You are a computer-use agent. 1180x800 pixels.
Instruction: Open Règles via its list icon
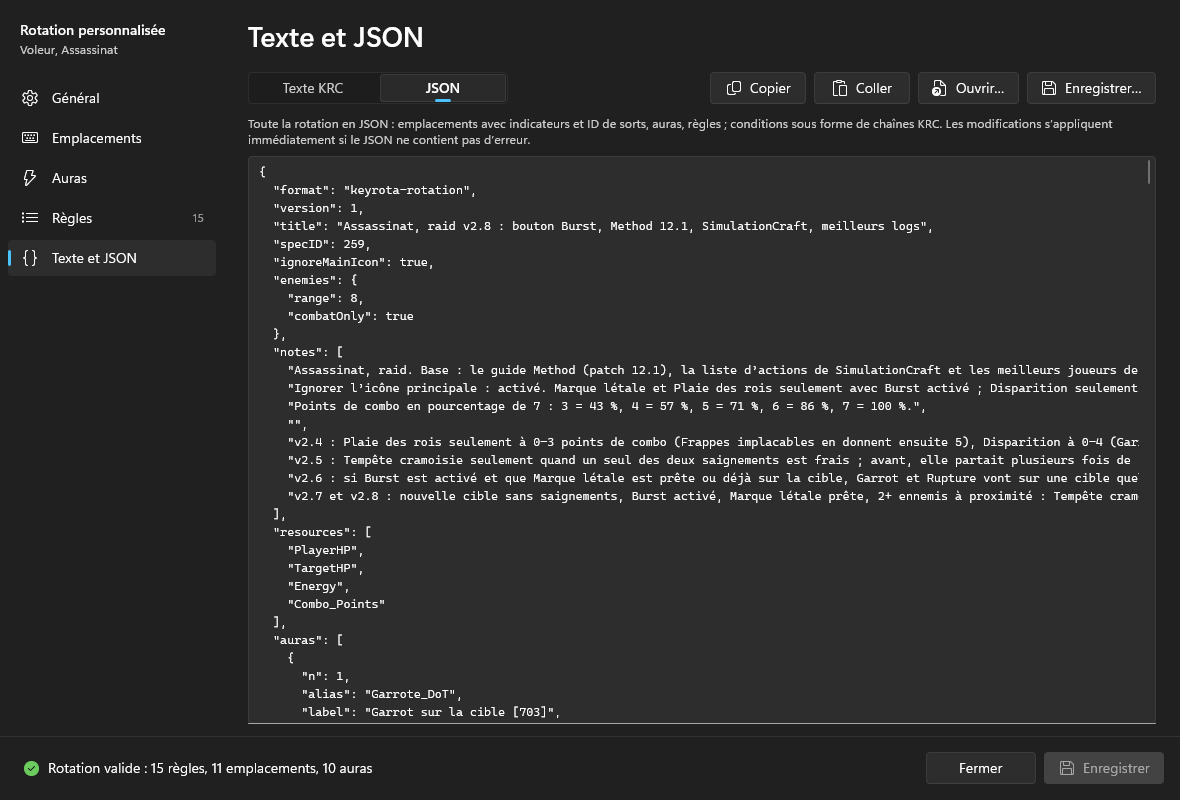pyautogui.click(x=30, y=217)
